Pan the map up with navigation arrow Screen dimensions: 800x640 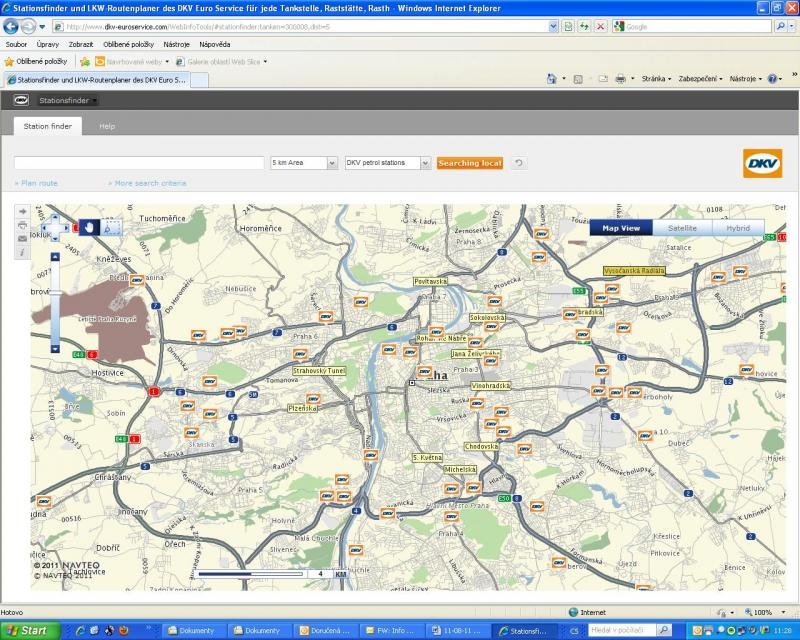[x=55, y=218]
